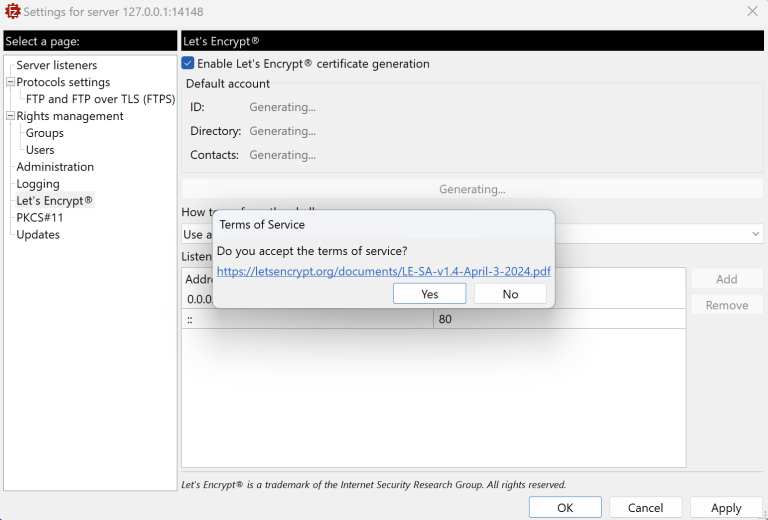Select Protocols settings in the page tree
This screenshot has height=520, width=768.
point(63,82)
